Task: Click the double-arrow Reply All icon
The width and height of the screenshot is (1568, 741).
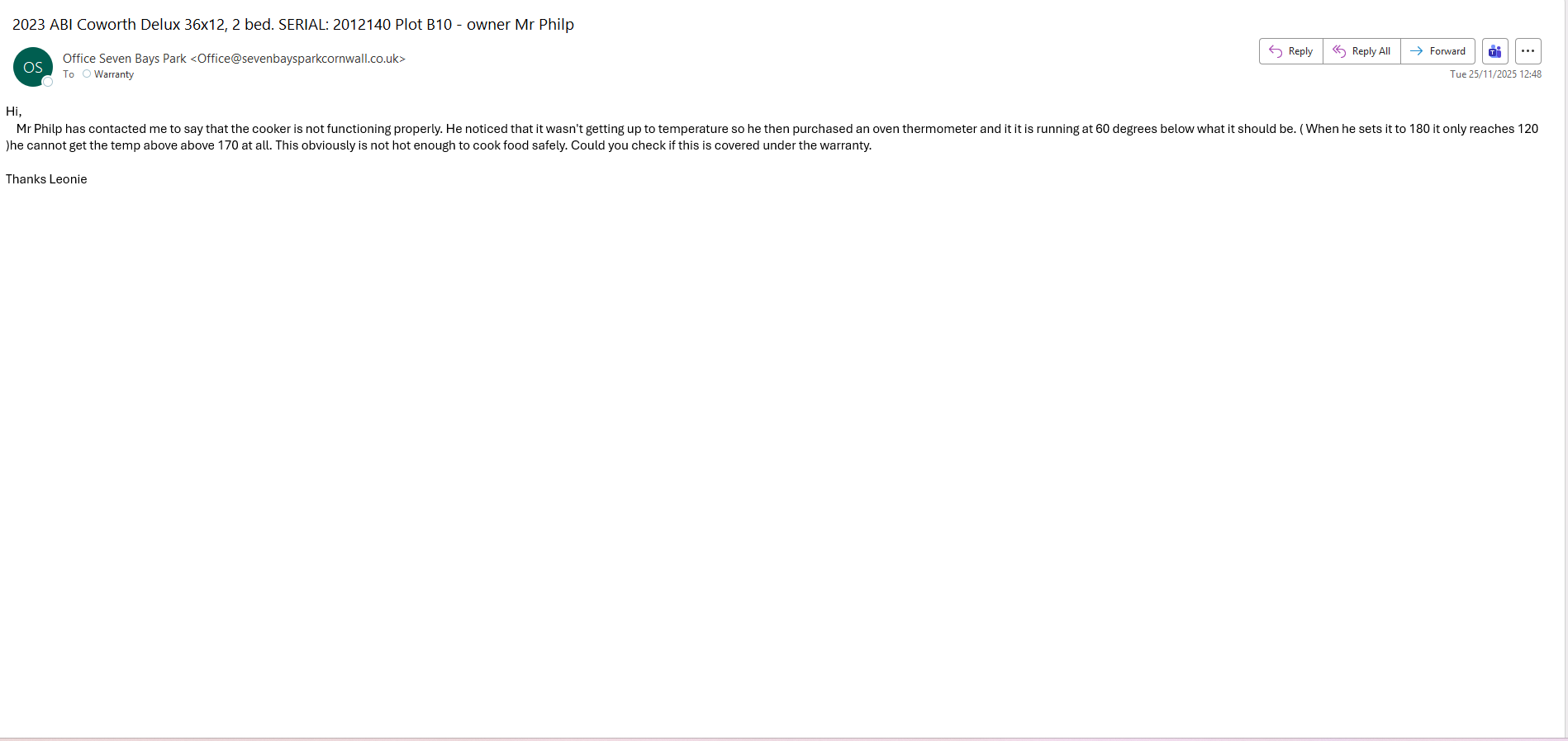Action: coord(1339,51)
